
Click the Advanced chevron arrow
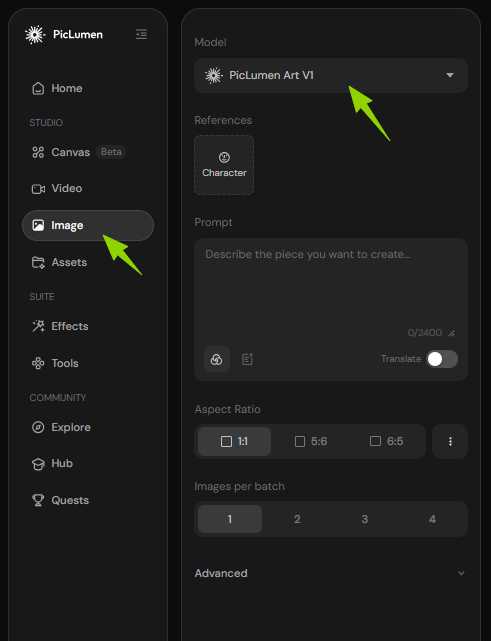tap(461, 573)
